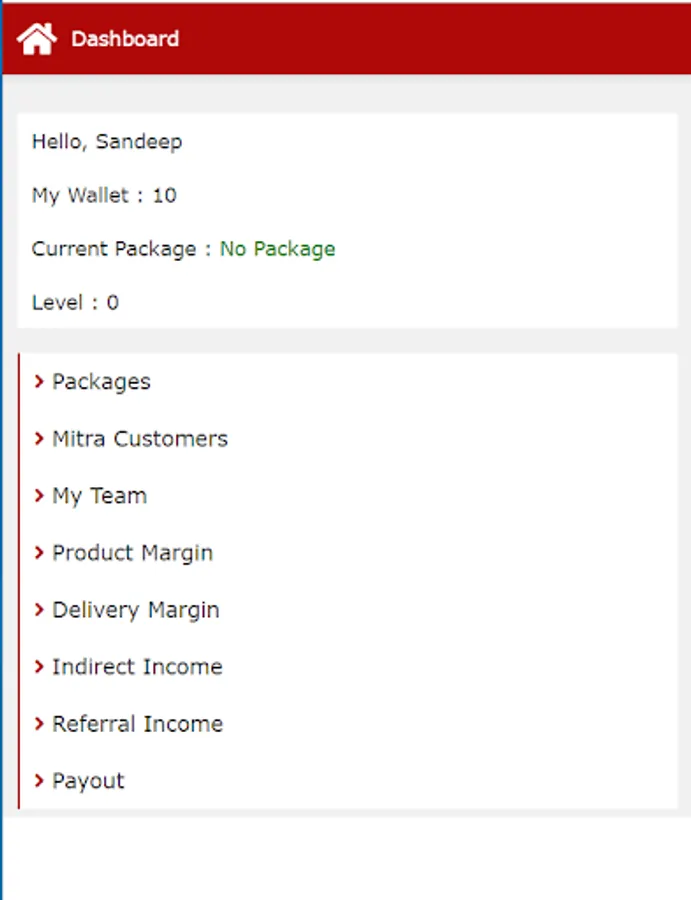Click the chevron arrow next to Mitra Customers
691x900 pixels.
(x=39, y=438)
